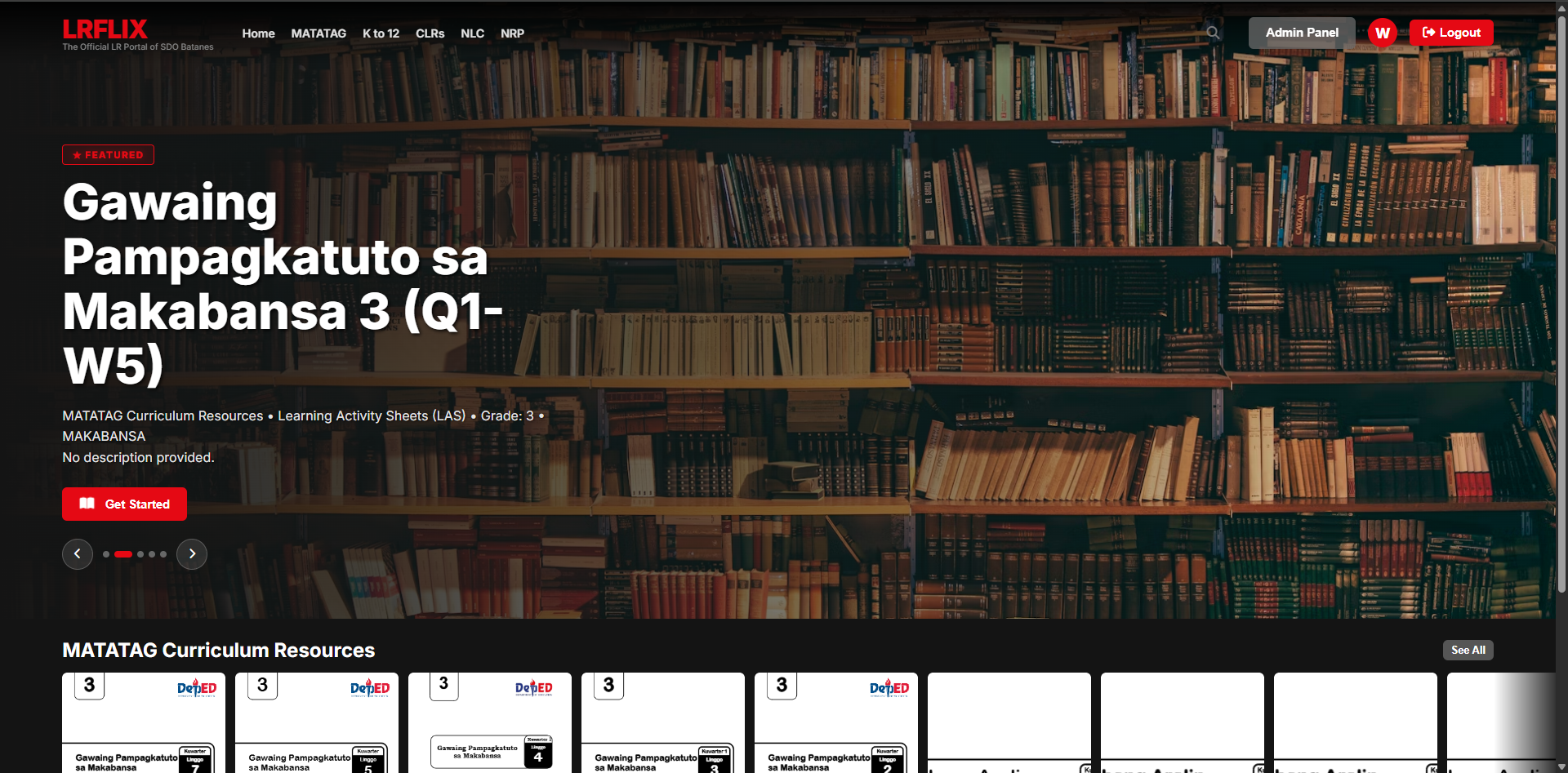Open the MATATAG menu item
The width and height of the screenshot is (1568, 773).
coord(318,33)
